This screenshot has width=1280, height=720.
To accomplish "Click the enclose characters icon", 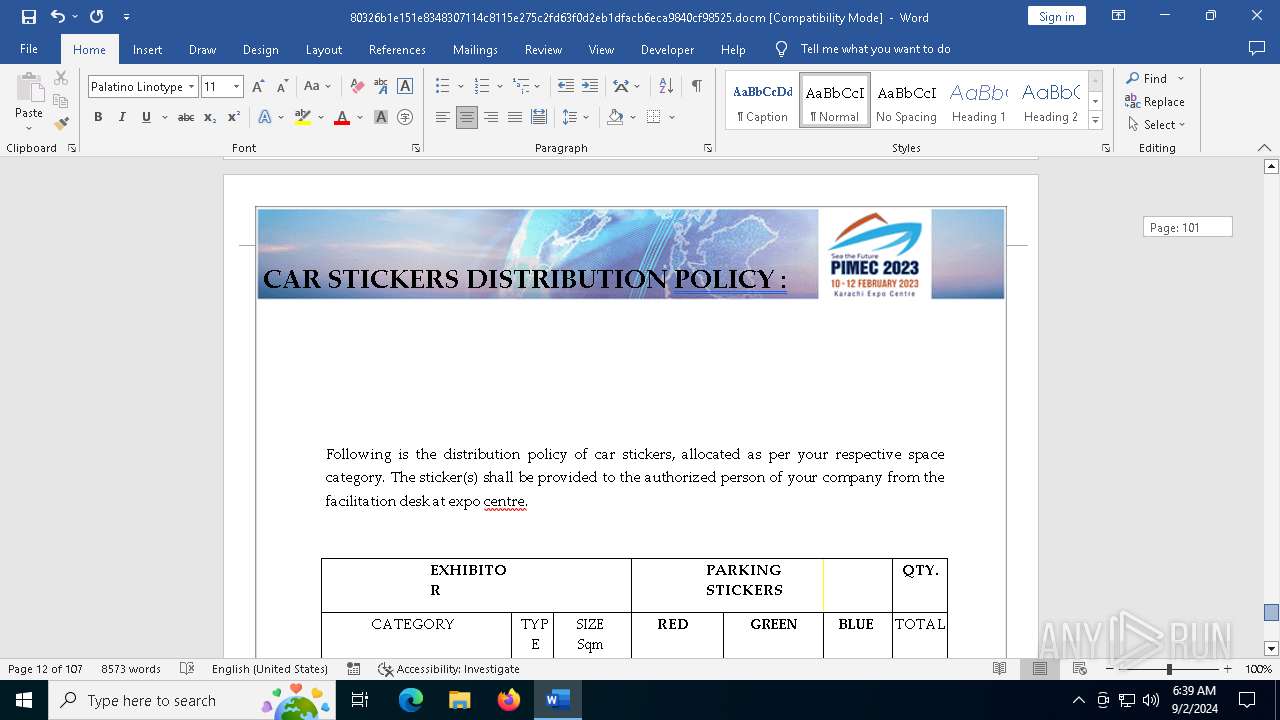I will [x=405, y=117].
